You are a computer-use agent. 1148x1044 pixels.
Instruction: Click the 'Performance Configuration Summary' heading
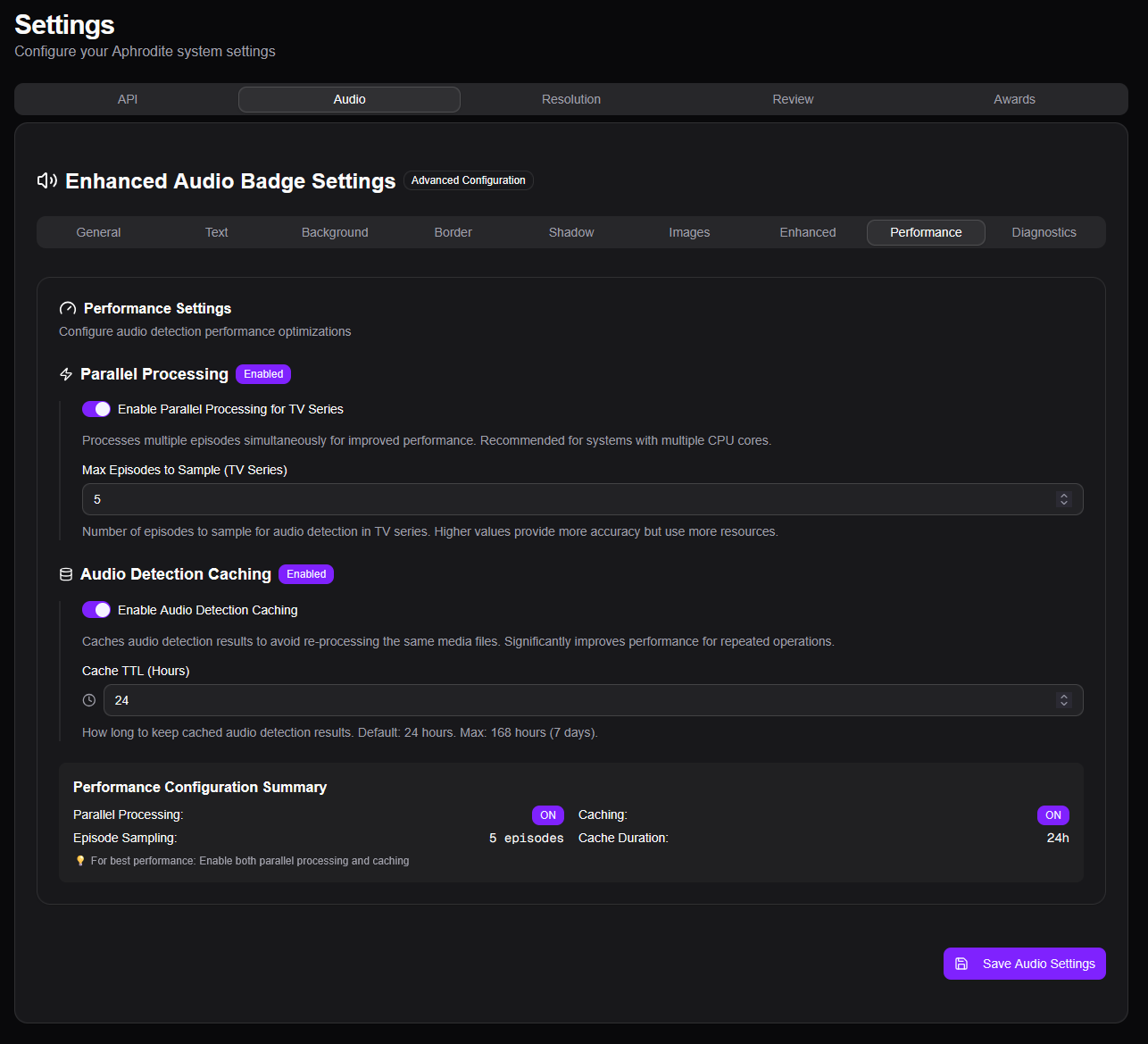click(x=200, y=787)
